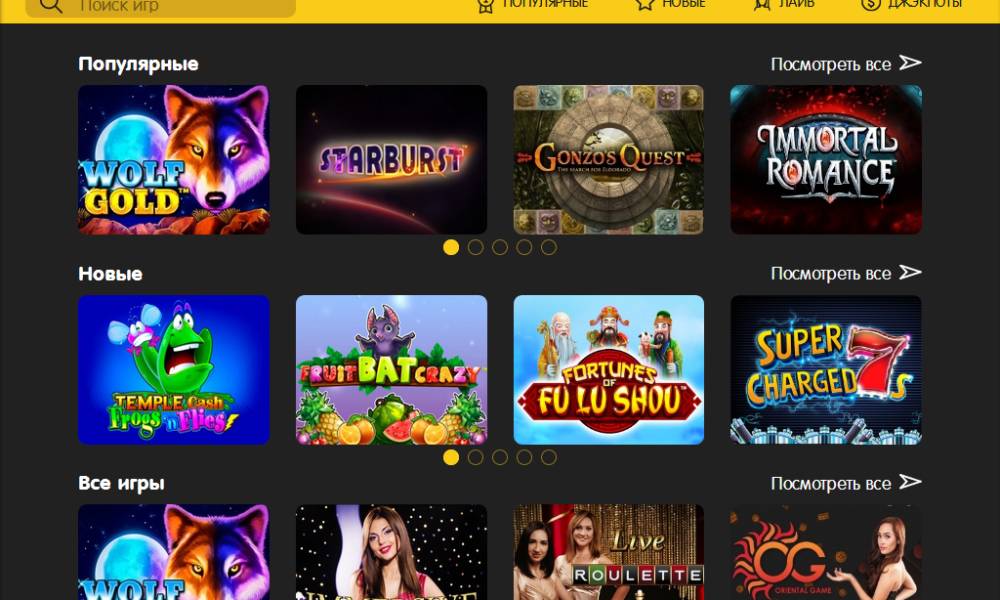The image size is (1000, 600).
Task: Launch Gonzo's Quest game tile
Action: (608, 159)
